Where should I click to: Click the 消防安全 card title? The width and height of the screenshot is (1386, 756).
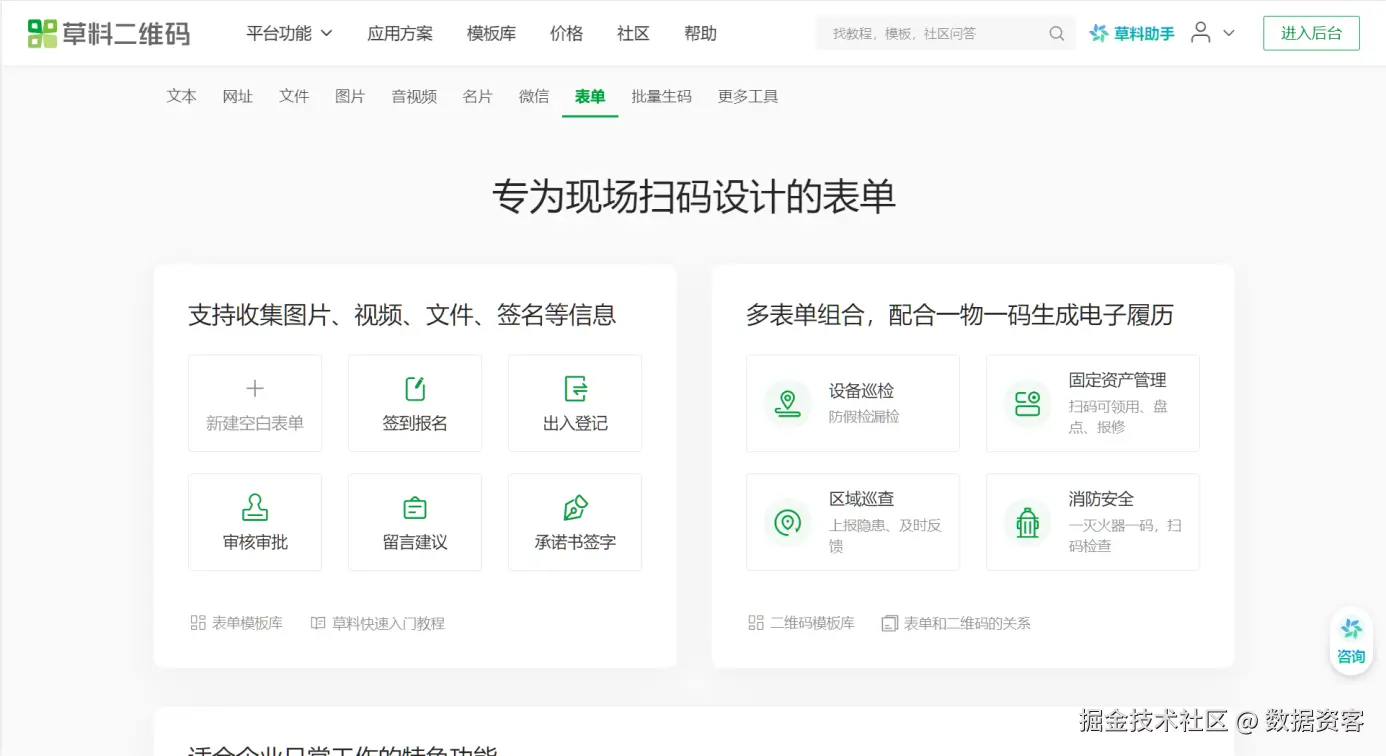1101,499
